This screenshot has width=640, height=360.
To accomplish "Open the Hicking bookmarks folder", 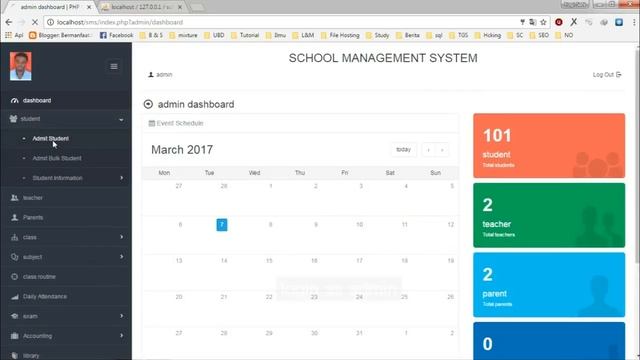I will (488, 36).
